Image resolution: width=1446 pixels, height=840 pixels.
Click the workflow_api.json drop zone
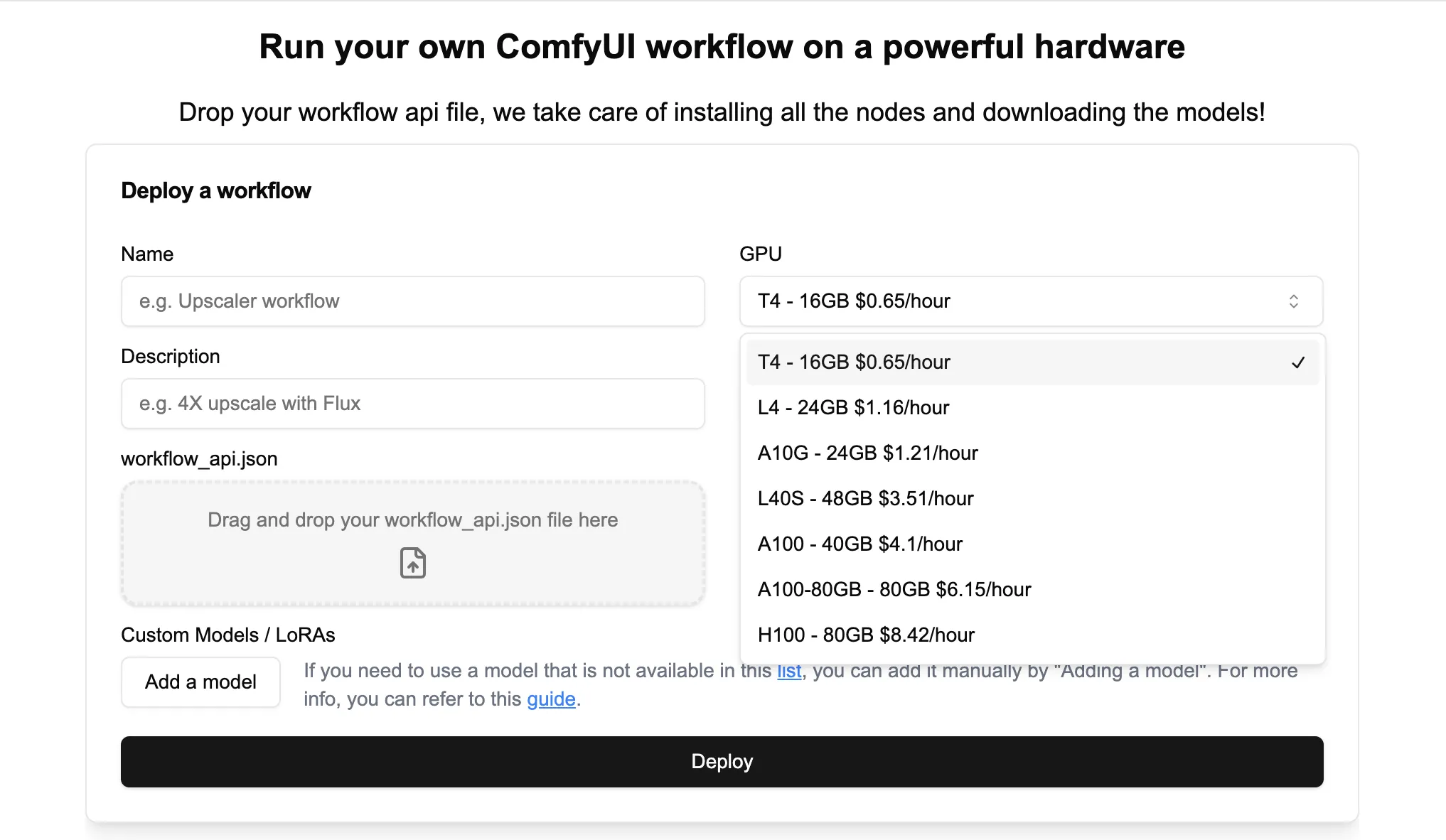[x=413, y=544]
